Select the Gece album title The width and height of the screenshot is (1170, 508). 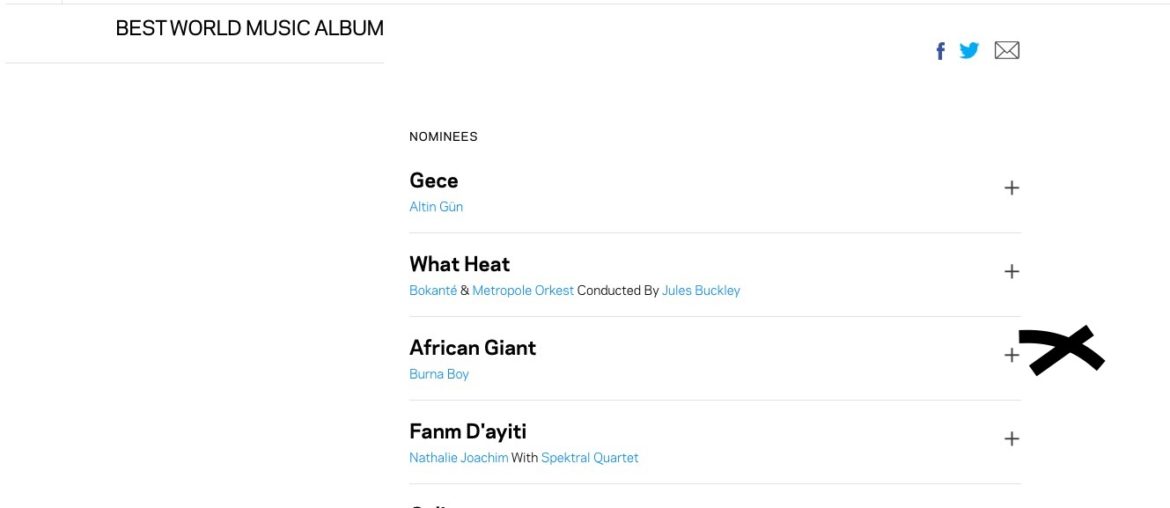click(434, 181)
